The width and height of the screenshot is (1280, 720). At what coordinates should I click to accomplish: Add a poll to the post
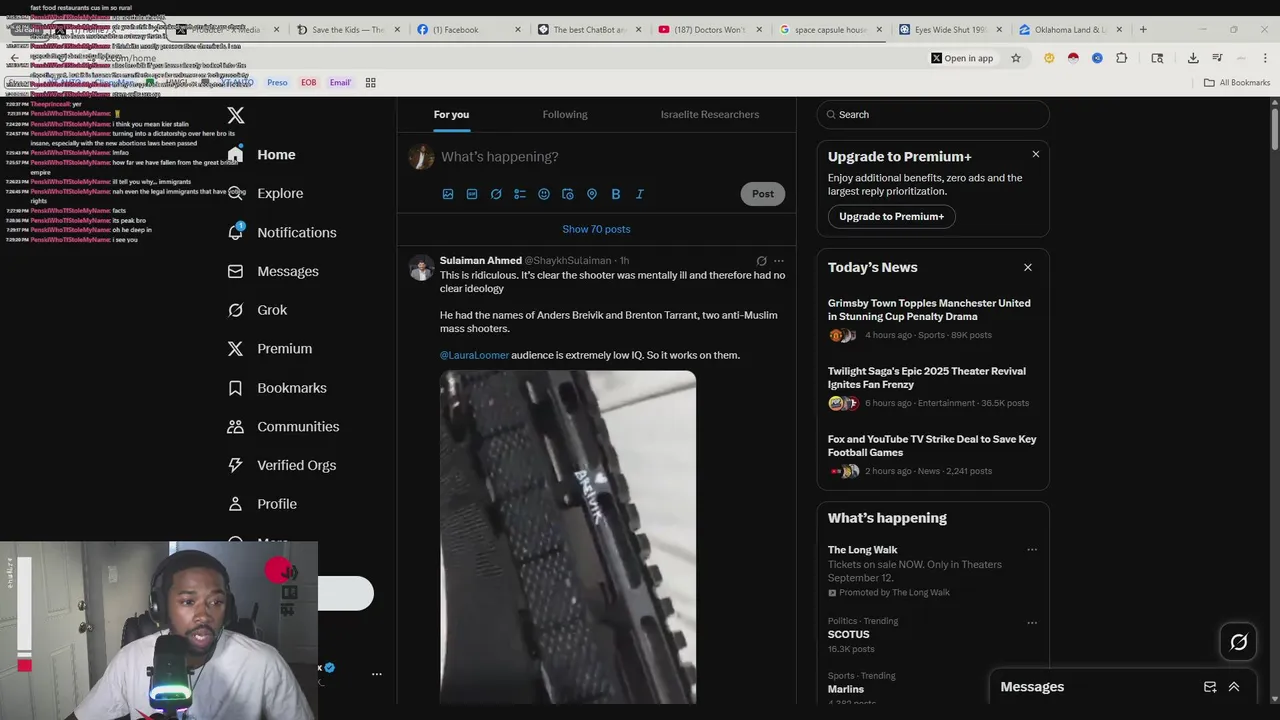(520, 194)
